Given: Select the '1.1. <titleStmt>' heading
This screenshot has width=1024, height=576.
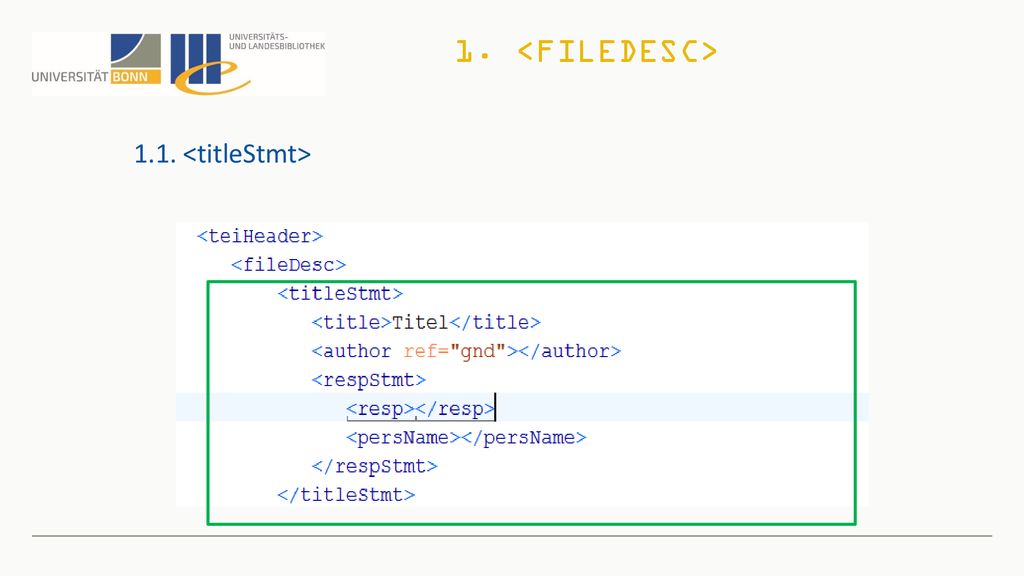Looking at the screenshot, I should tap(222, 154).
